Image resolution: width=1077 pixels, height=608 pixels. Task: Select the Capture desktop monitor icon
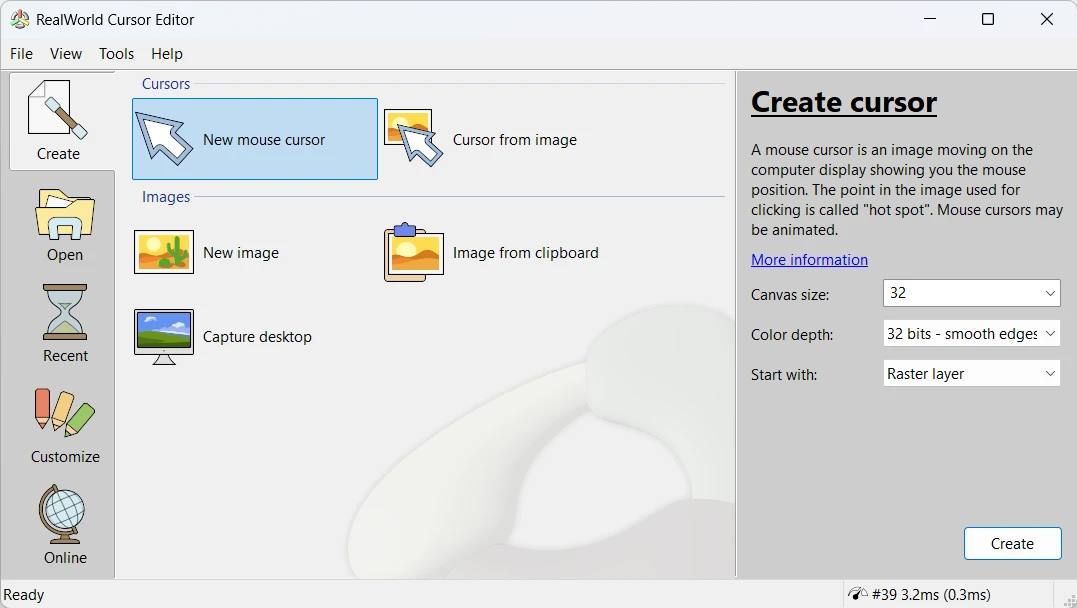163,337
